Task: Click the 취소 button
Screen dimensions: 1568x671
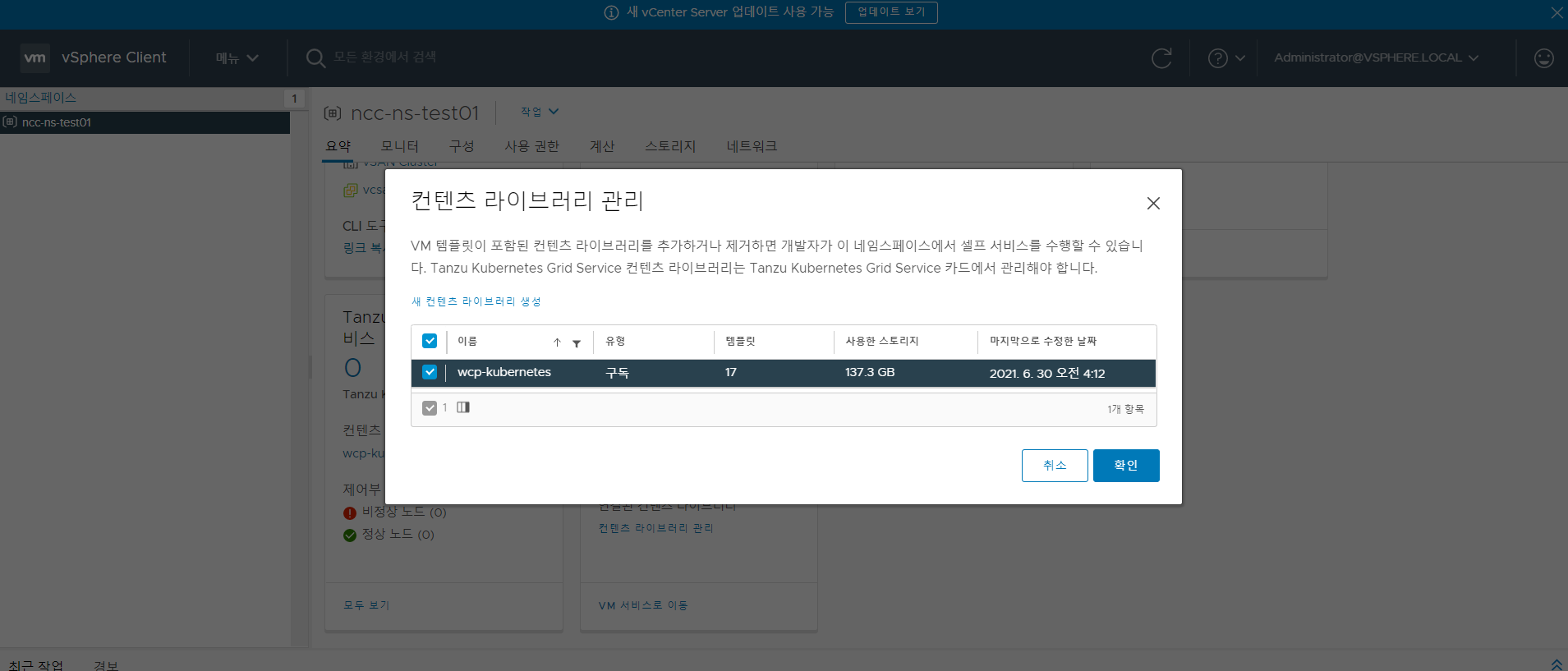Action: click(x=1055, y=466)
